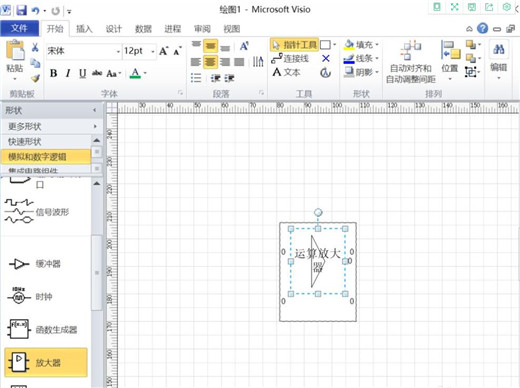The width and height of the screenshot is (520, 388).
Task: Click the Redo icon in quick access toolbar
Action: pyautogui.click(x=55, y=11)
